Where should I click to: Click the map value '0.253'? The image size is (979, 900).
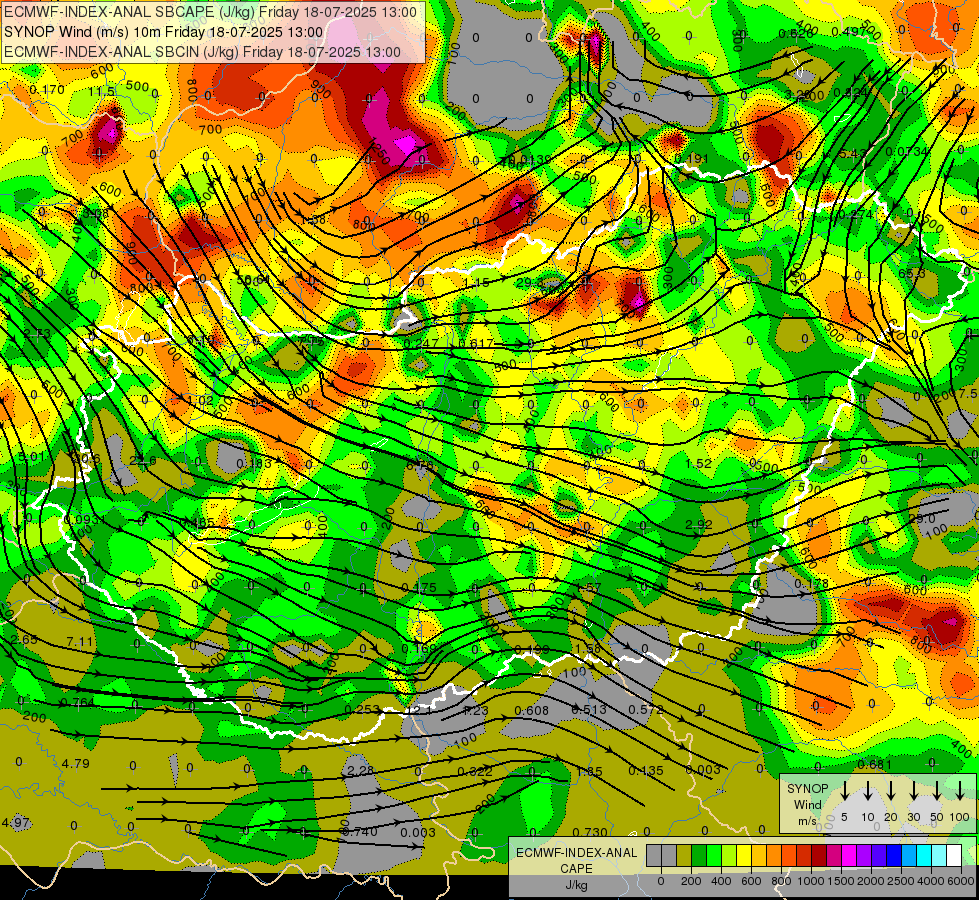pos(362,710)
